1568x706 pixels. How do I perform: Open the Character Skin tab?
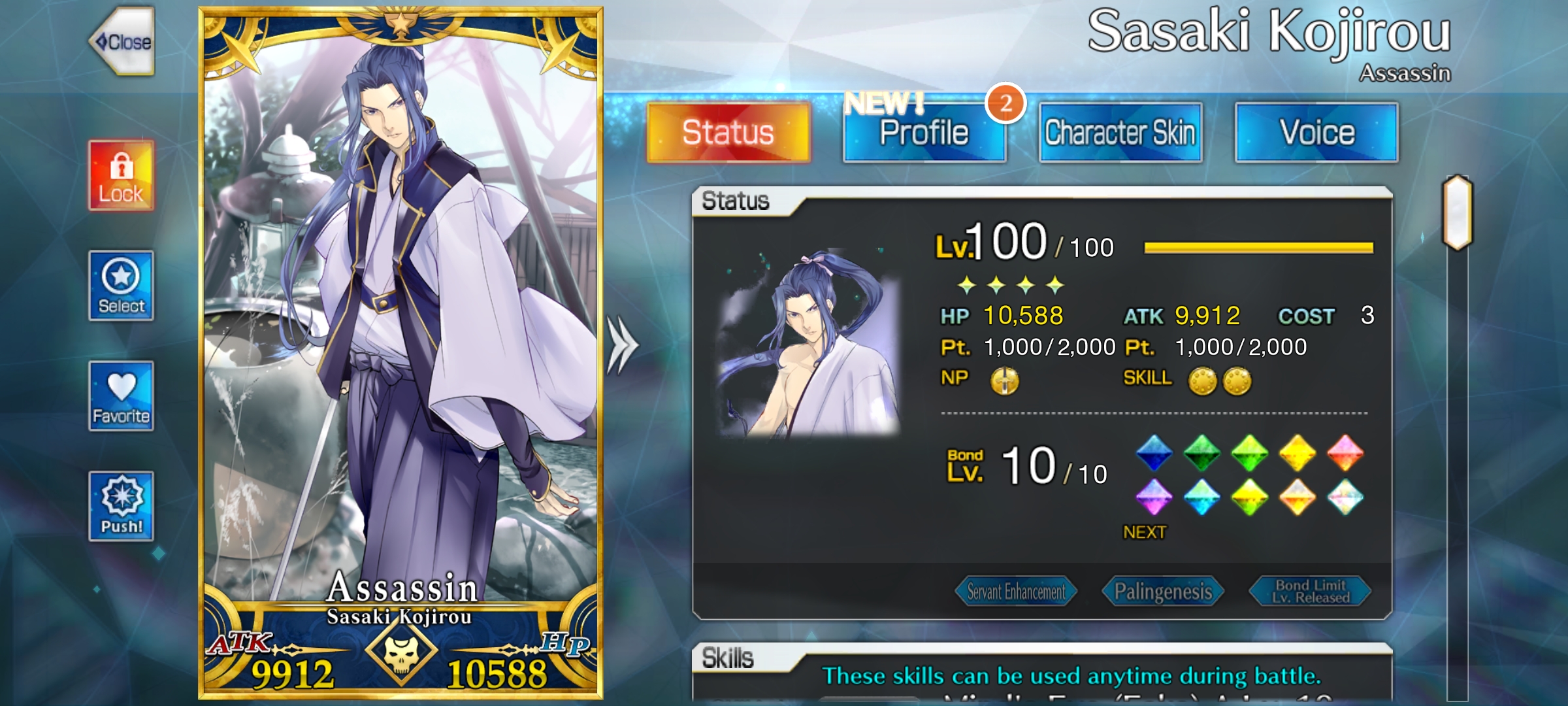1120,133
